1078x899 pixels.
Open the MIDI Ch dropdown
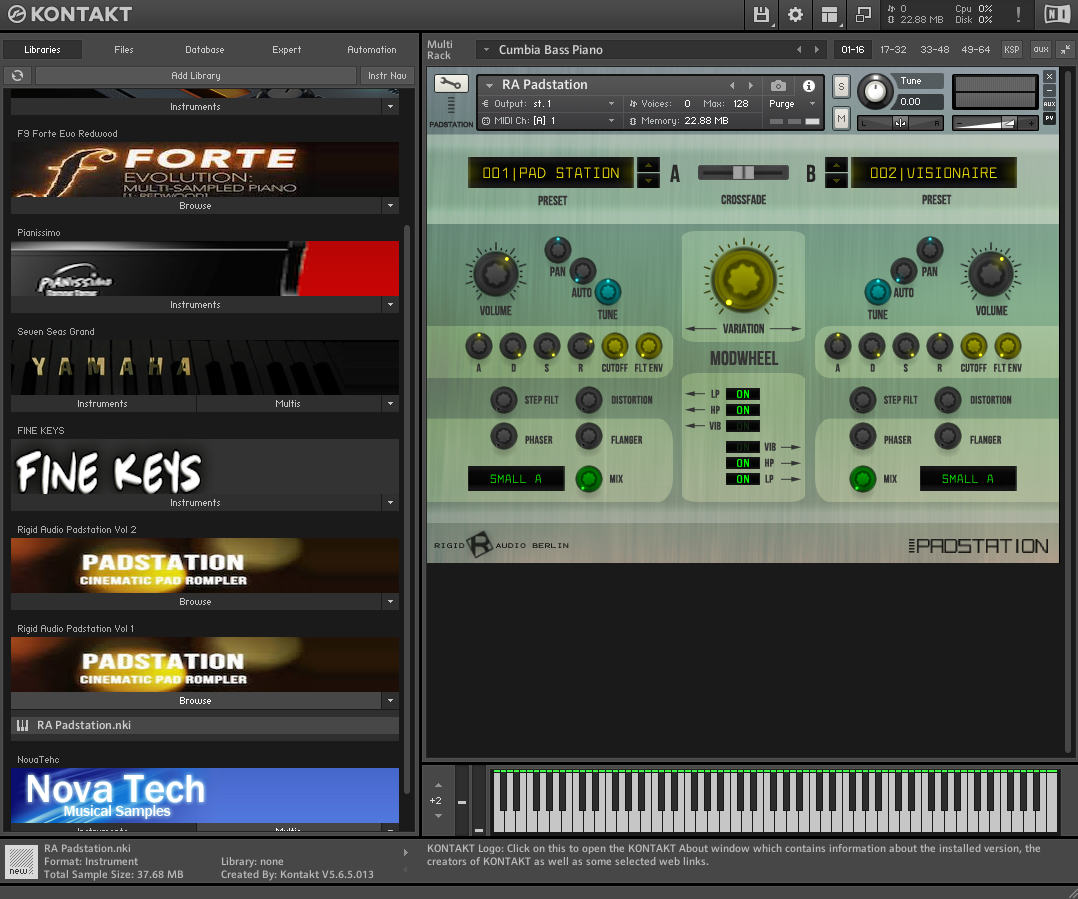pyautogui.click(x=611, y=121)
